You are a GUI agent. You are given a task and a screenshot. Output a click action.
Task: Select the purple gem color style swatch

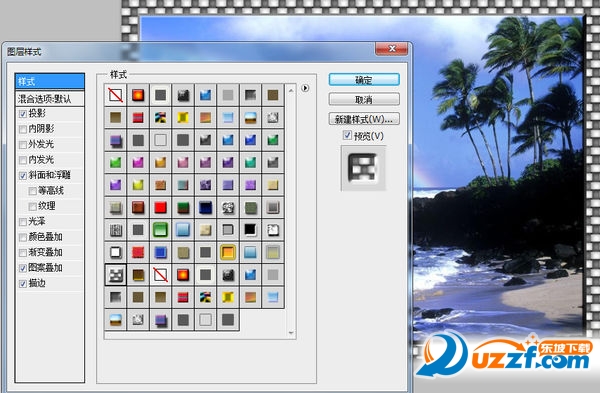116,185
